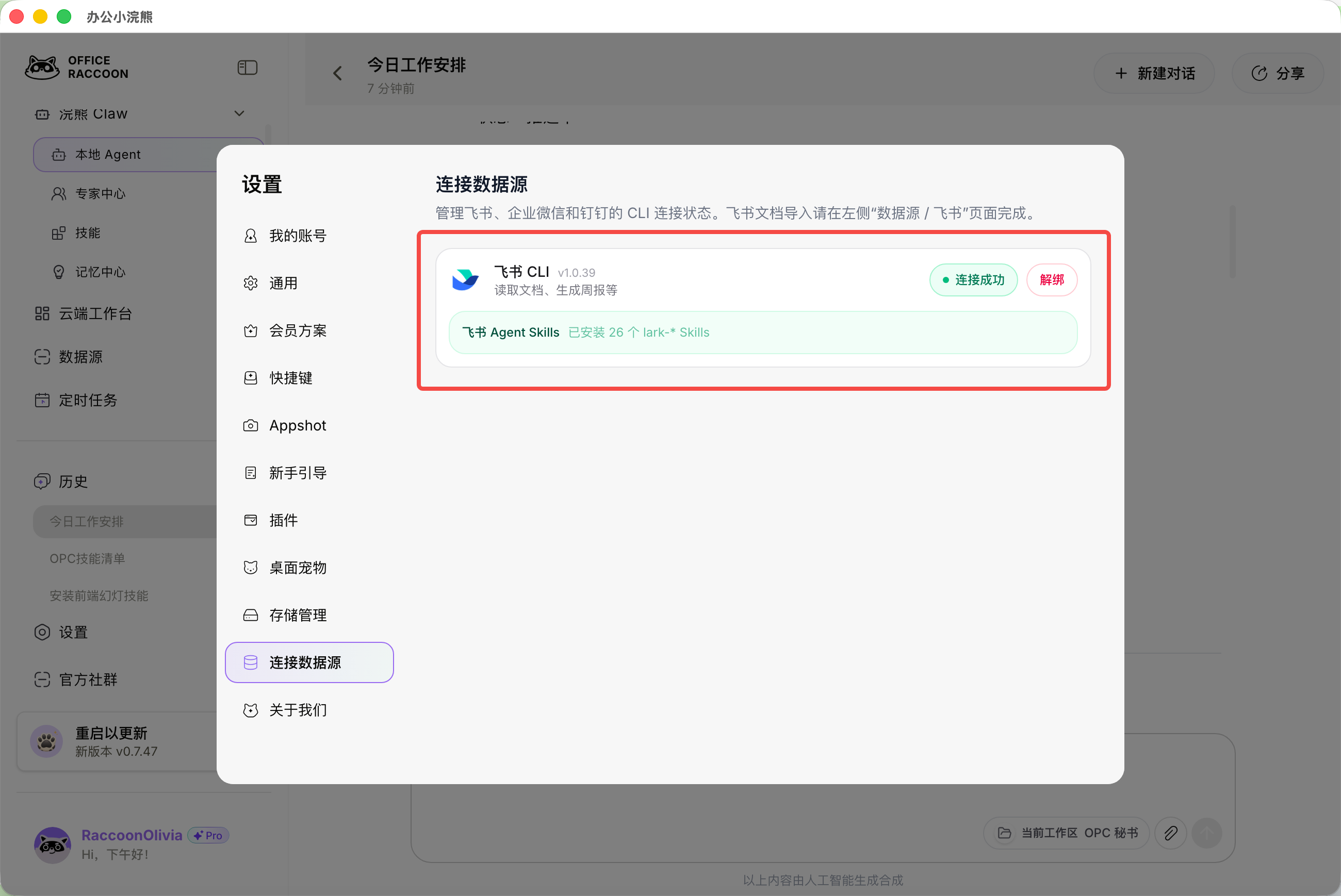This screenshot has height=896, width=1341.
Task: Click 分享 button
Action: coord(1278,73)
